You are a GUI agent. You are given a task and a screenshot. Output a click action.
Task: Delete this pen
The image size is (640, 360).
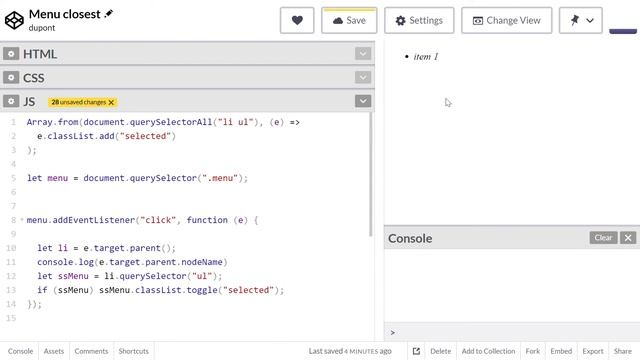[440, 351]
